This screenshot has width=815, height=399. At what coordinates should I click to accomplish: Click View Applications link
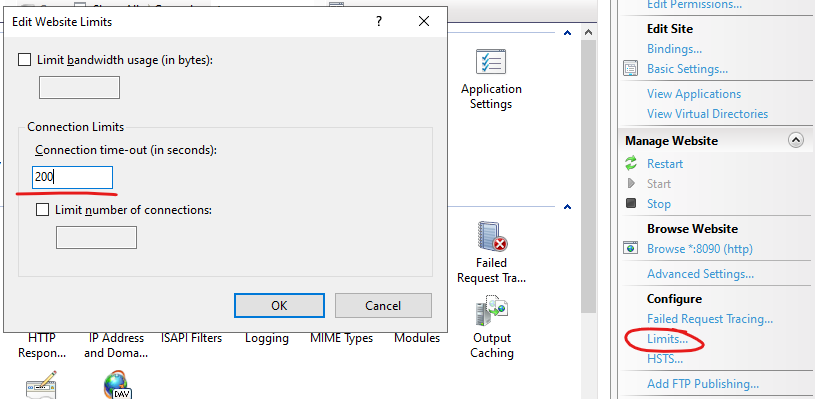pyautogui.click(x=694, y=94)
